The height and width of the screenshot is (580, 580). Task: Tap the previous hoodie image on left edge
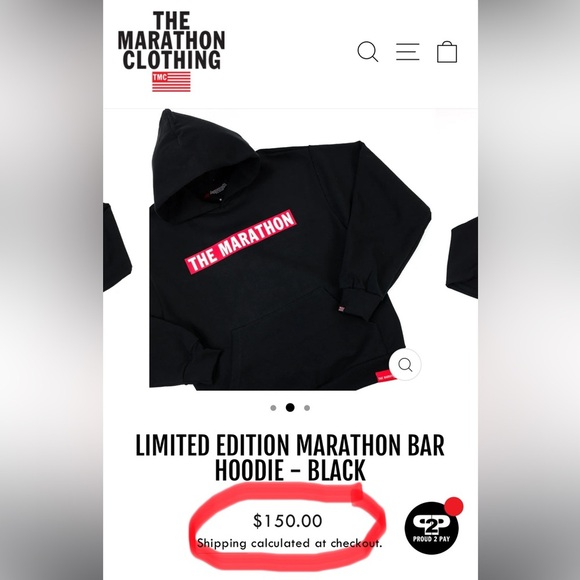(x=117, y=247)
